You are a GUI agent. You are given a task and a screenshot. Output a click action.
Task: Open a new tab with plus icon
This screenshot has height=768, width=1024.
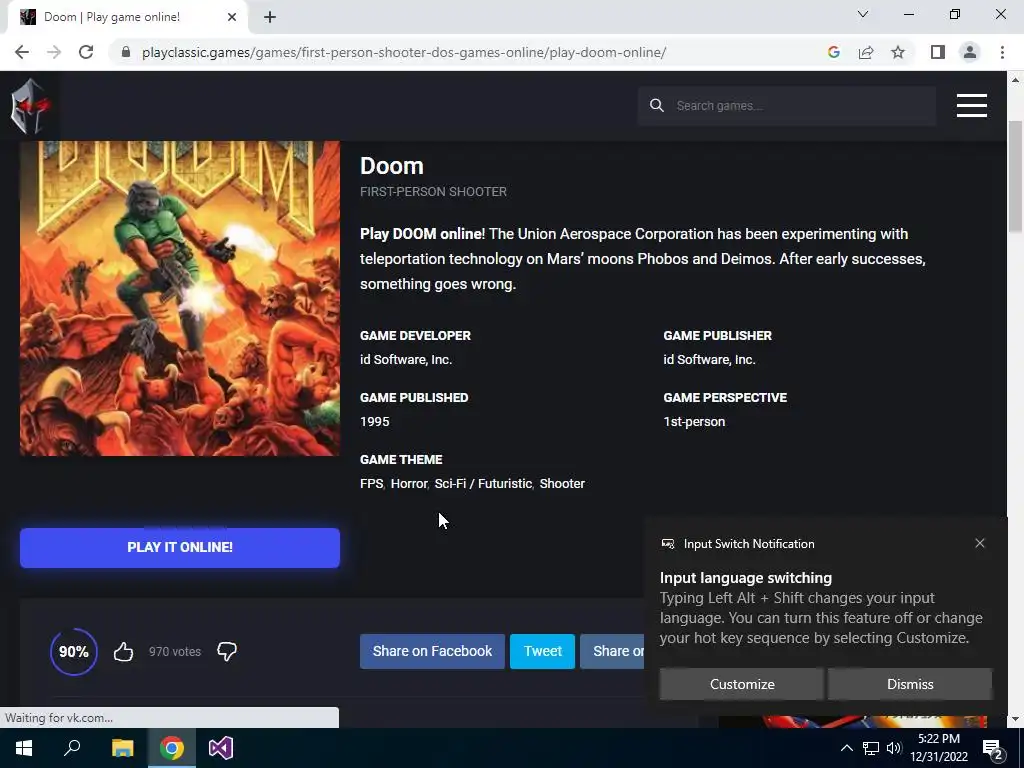click(270, 17)
